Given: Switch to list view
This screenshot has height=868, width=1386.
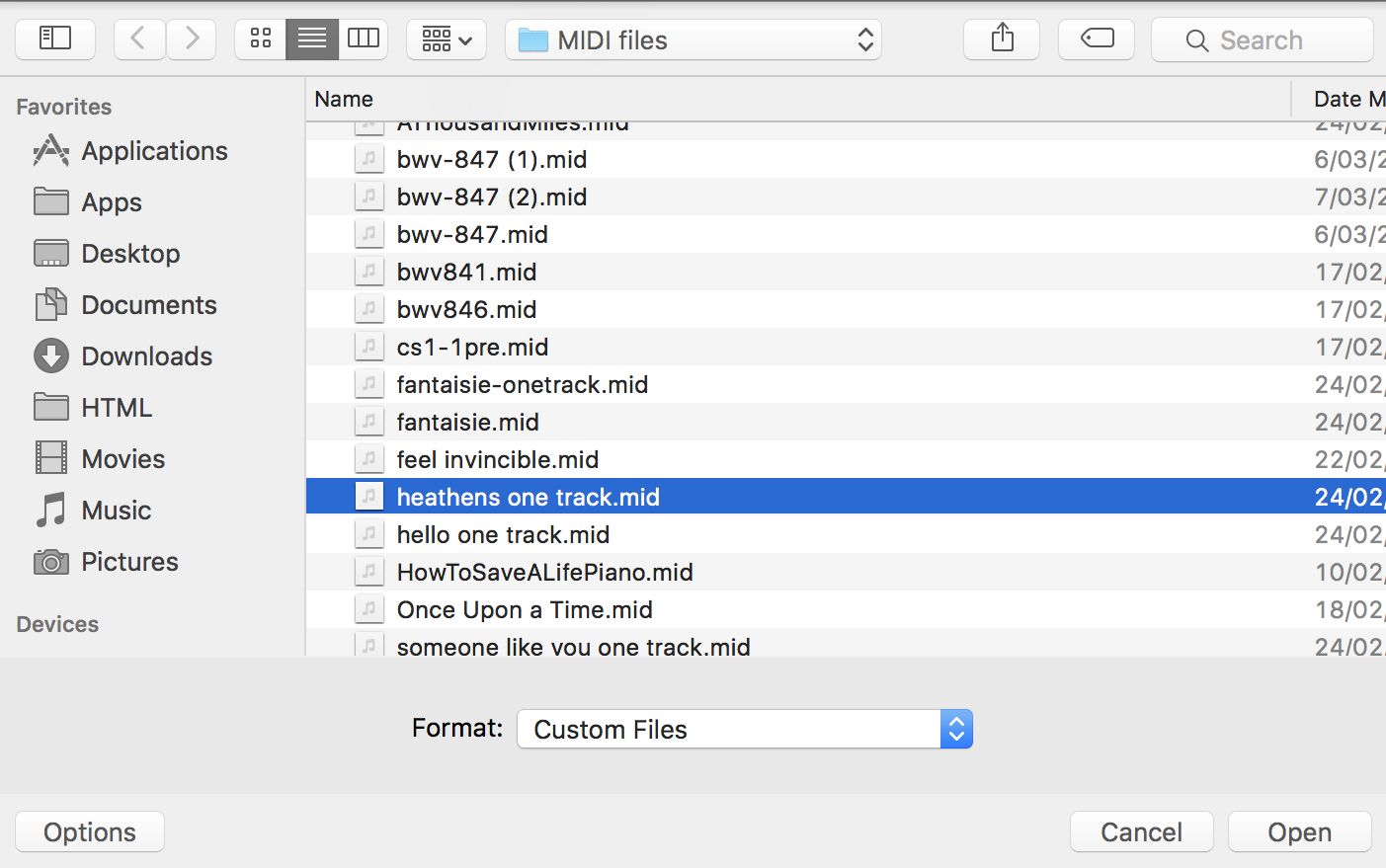Looking at the screenshot, I should coord(312,39).
